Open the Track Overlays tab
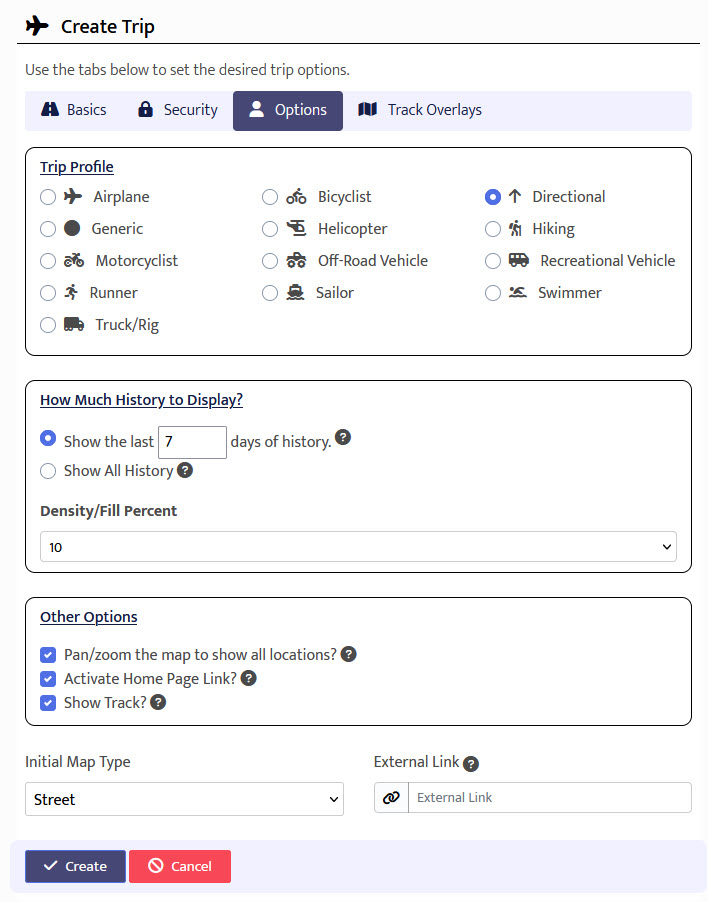 [420, 110]
